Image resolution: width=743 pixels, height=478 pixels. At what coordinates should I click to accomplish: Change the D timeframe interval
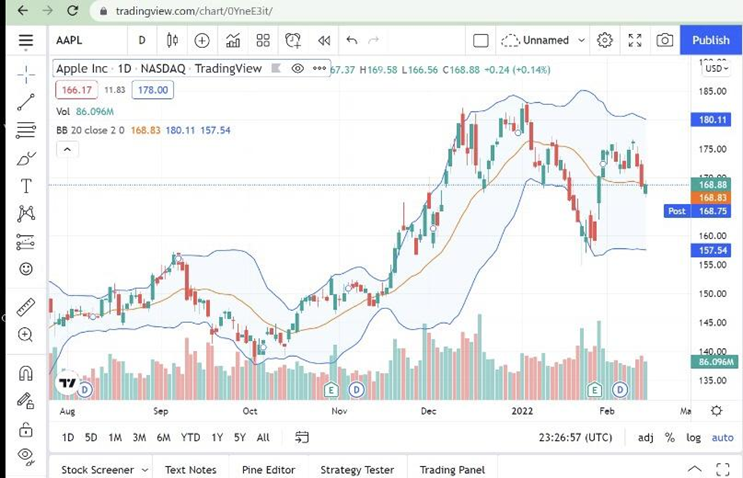142,40
